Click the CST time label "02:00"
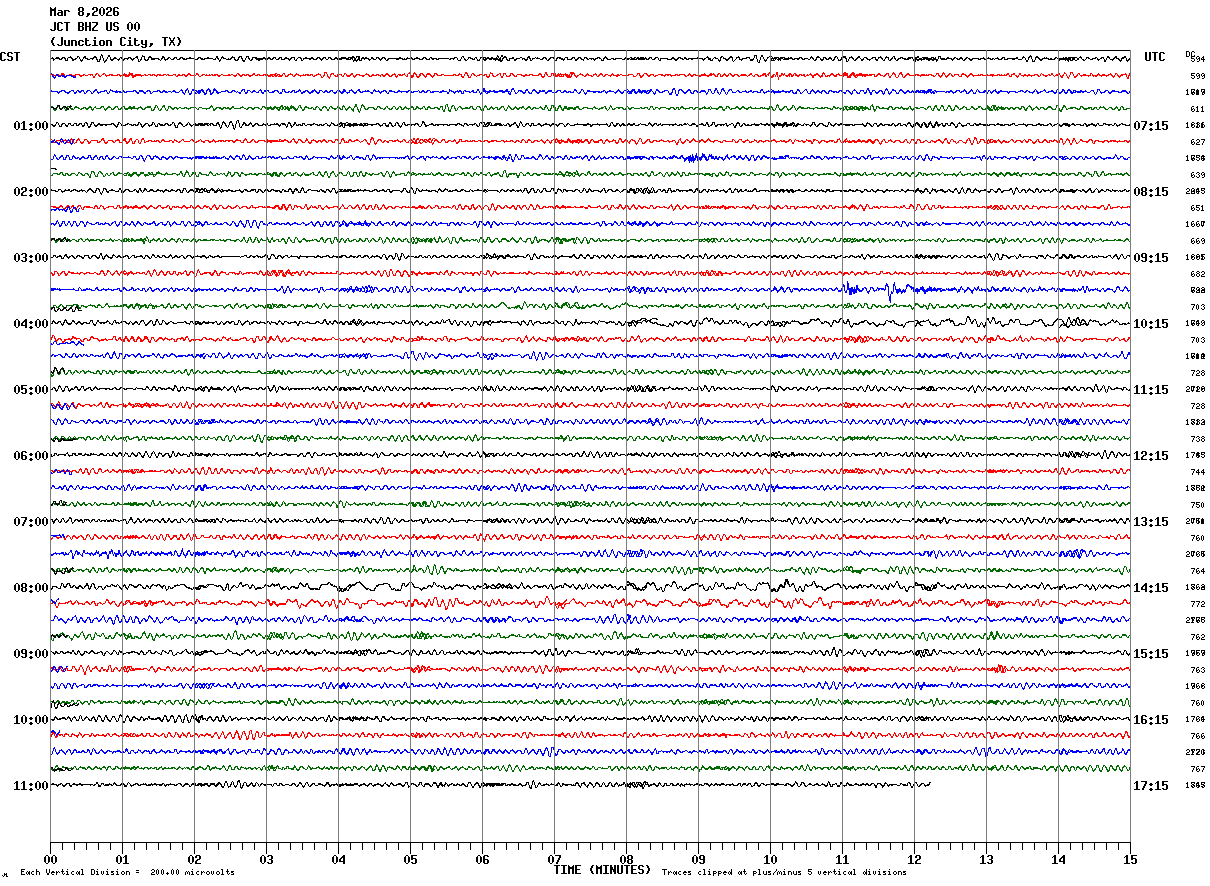This screenshot has width=1210, height=886. coord(30,192)
